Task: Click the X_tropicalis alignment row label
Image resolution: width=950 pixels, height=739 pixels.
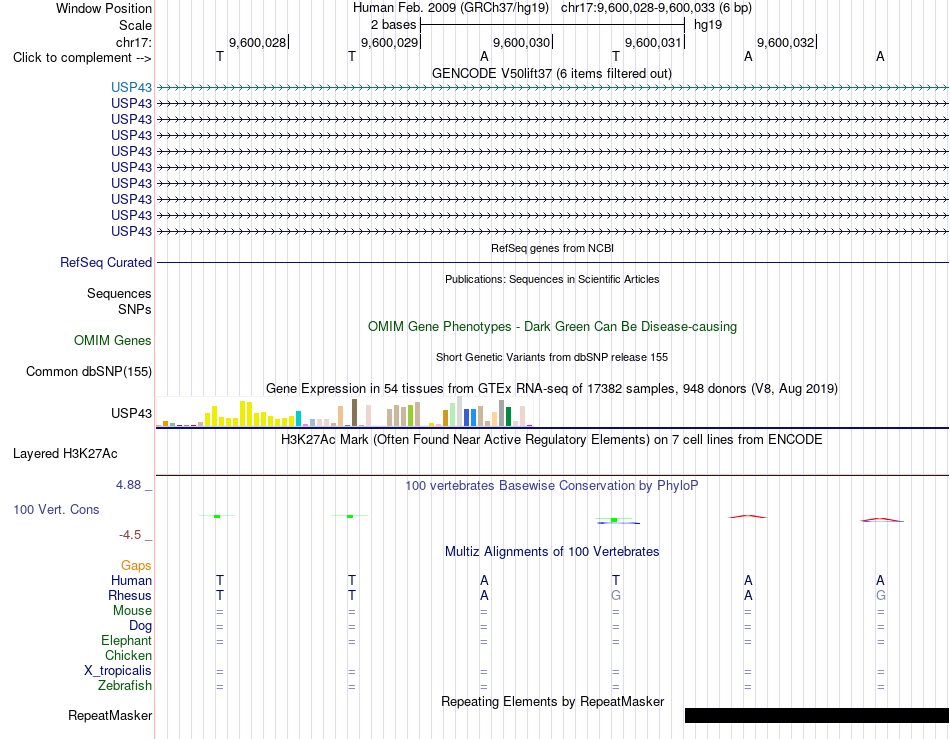Action: click(118, 671)
